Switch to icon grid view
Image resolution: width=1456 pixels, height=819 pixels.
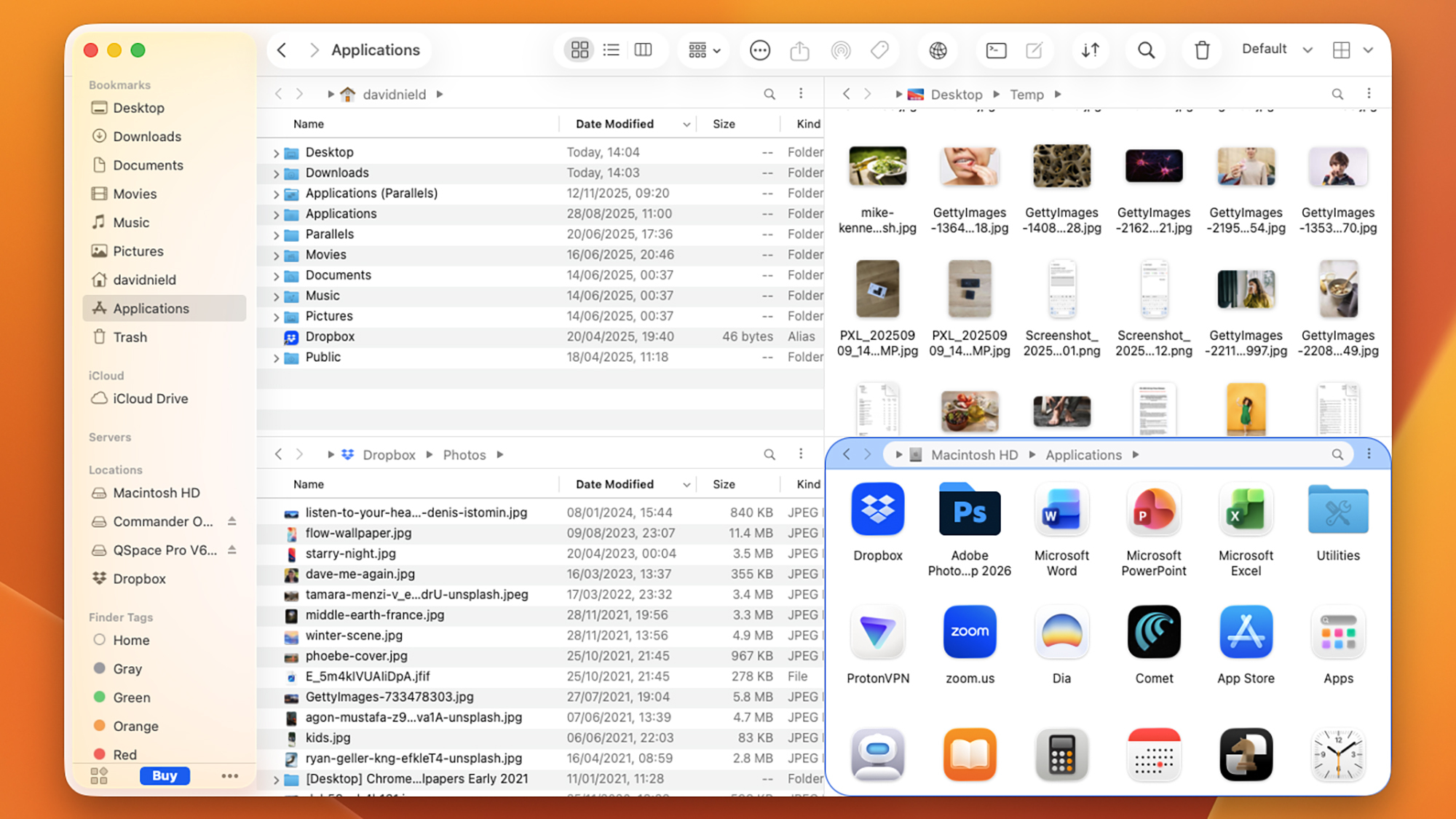click(x=579, y=50)
